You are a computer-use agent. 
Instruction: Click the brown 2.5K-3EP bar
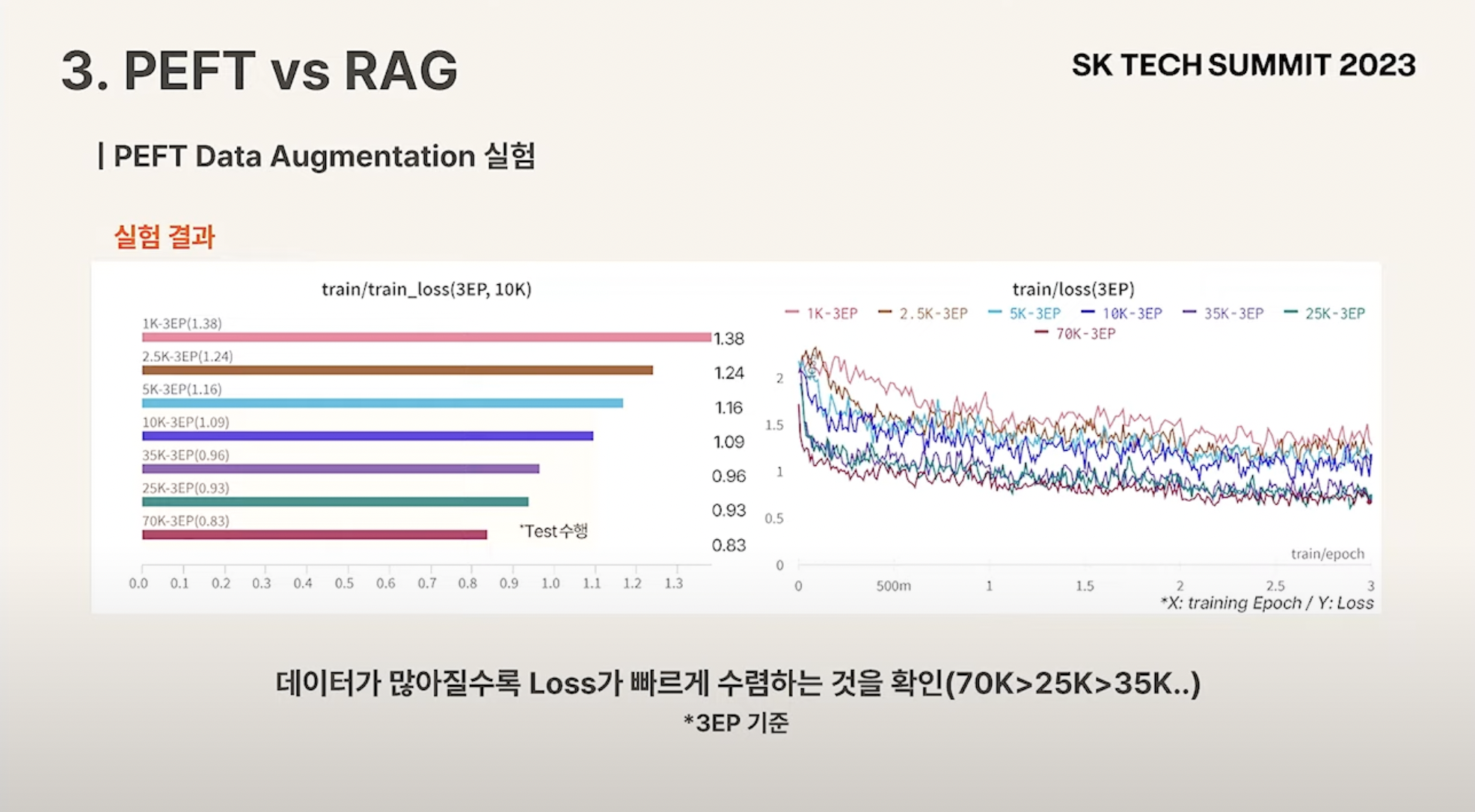[397, 370]
